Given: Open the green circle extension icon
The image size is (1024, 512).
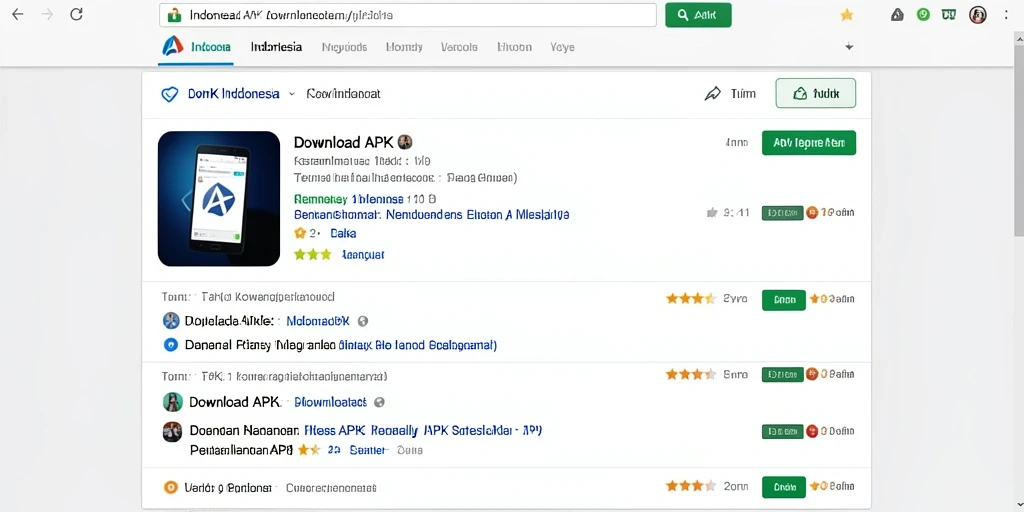Looking at the screenshot, I should pos(923,14).
